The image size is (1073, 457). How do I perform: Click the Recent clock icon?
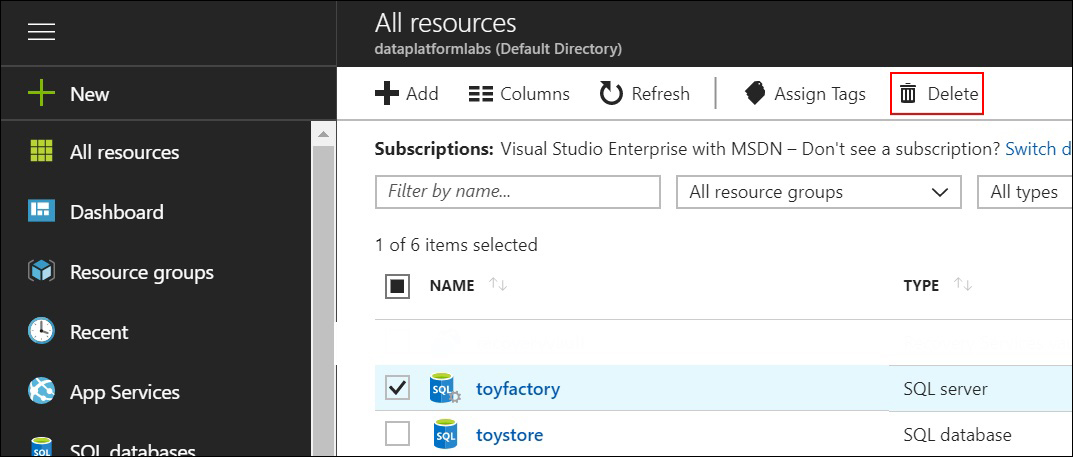(41, 332)
